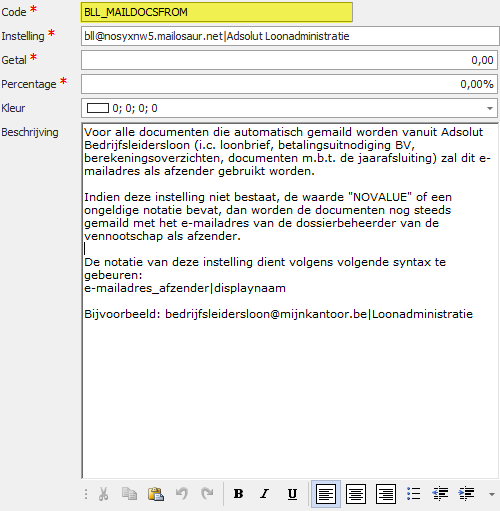500x511 pixels.
Task: Toggle Underline formatting
Action: tap(292, 494)
